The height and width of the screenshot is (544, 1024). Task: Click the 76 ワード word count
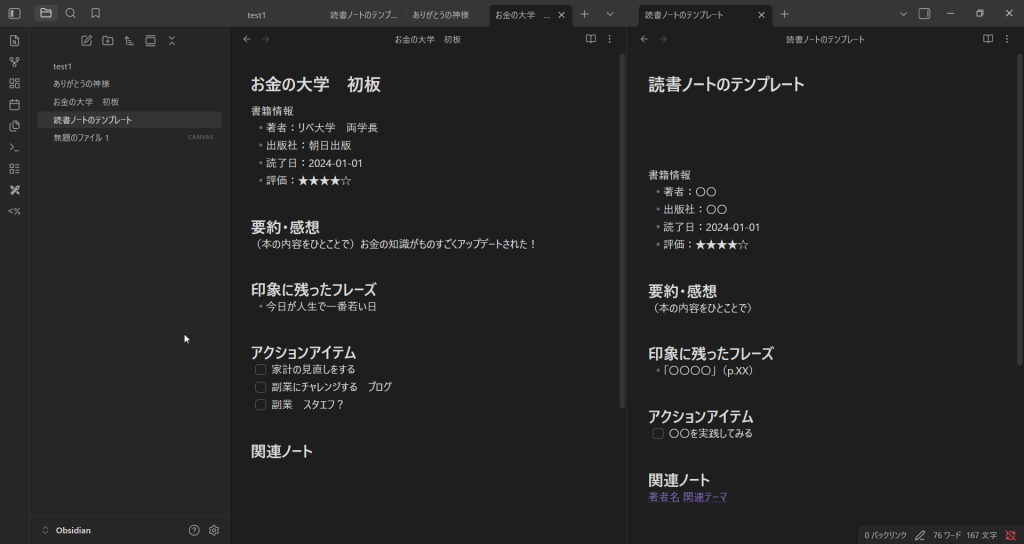click(946, 536)
